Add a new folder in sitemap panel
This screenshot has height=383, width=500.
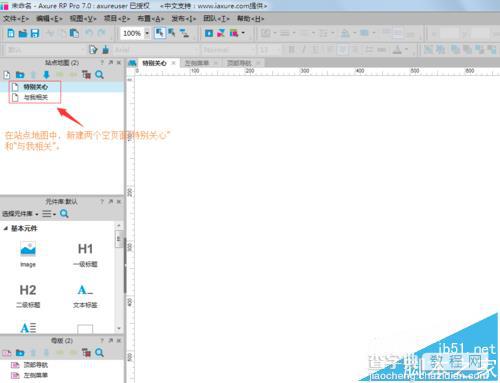click(20, 75)
